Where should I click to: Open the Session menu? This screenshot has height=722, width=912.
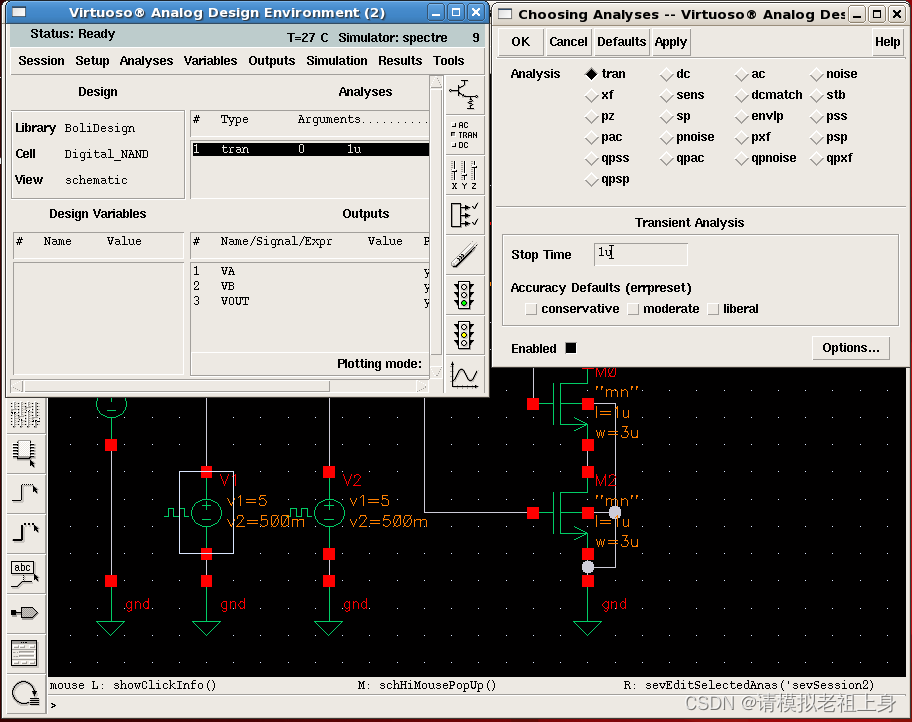click(x=41, y=61)
